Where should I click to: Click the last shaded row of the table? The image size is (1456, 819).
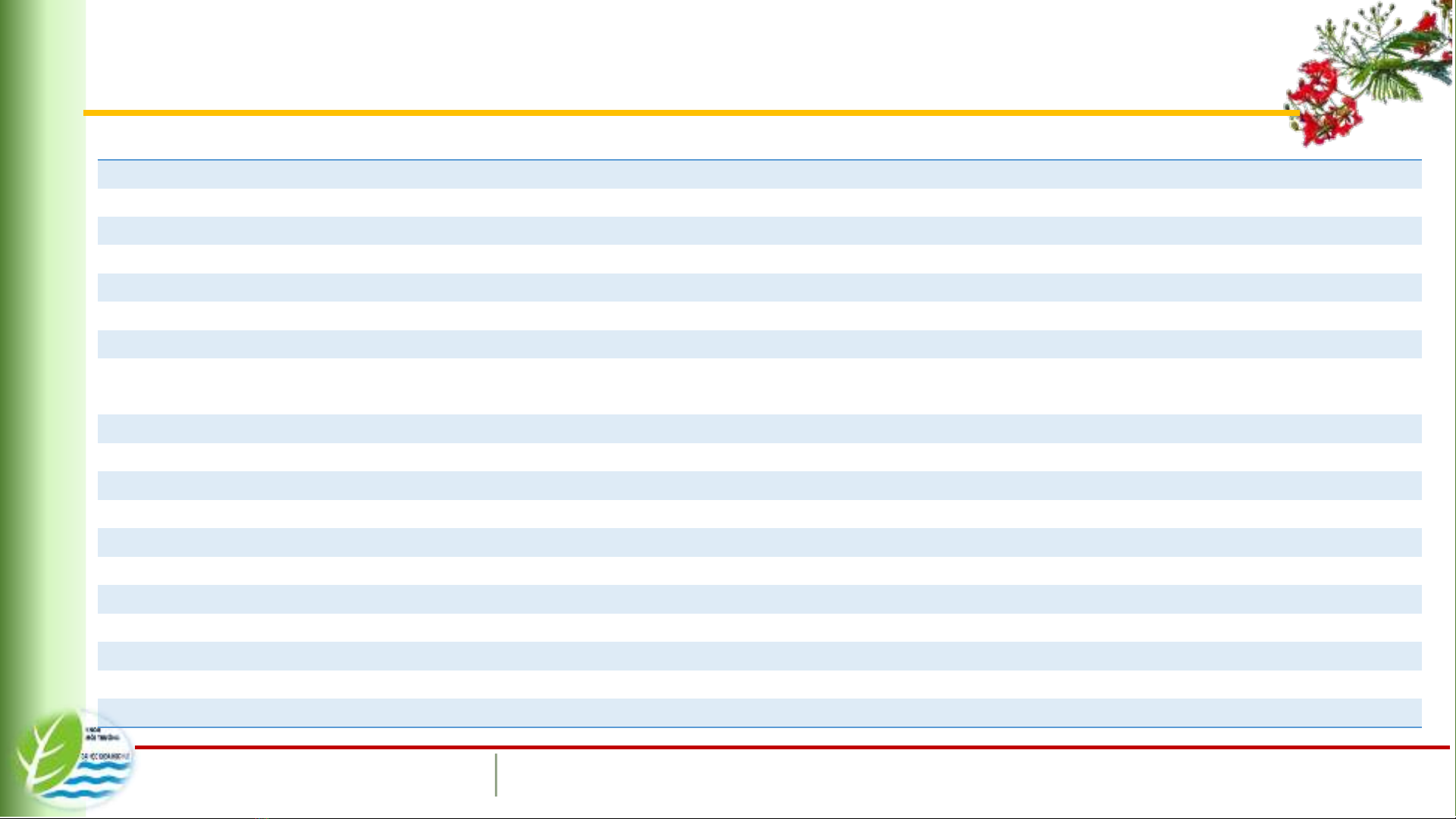click(x=758, y=713)
